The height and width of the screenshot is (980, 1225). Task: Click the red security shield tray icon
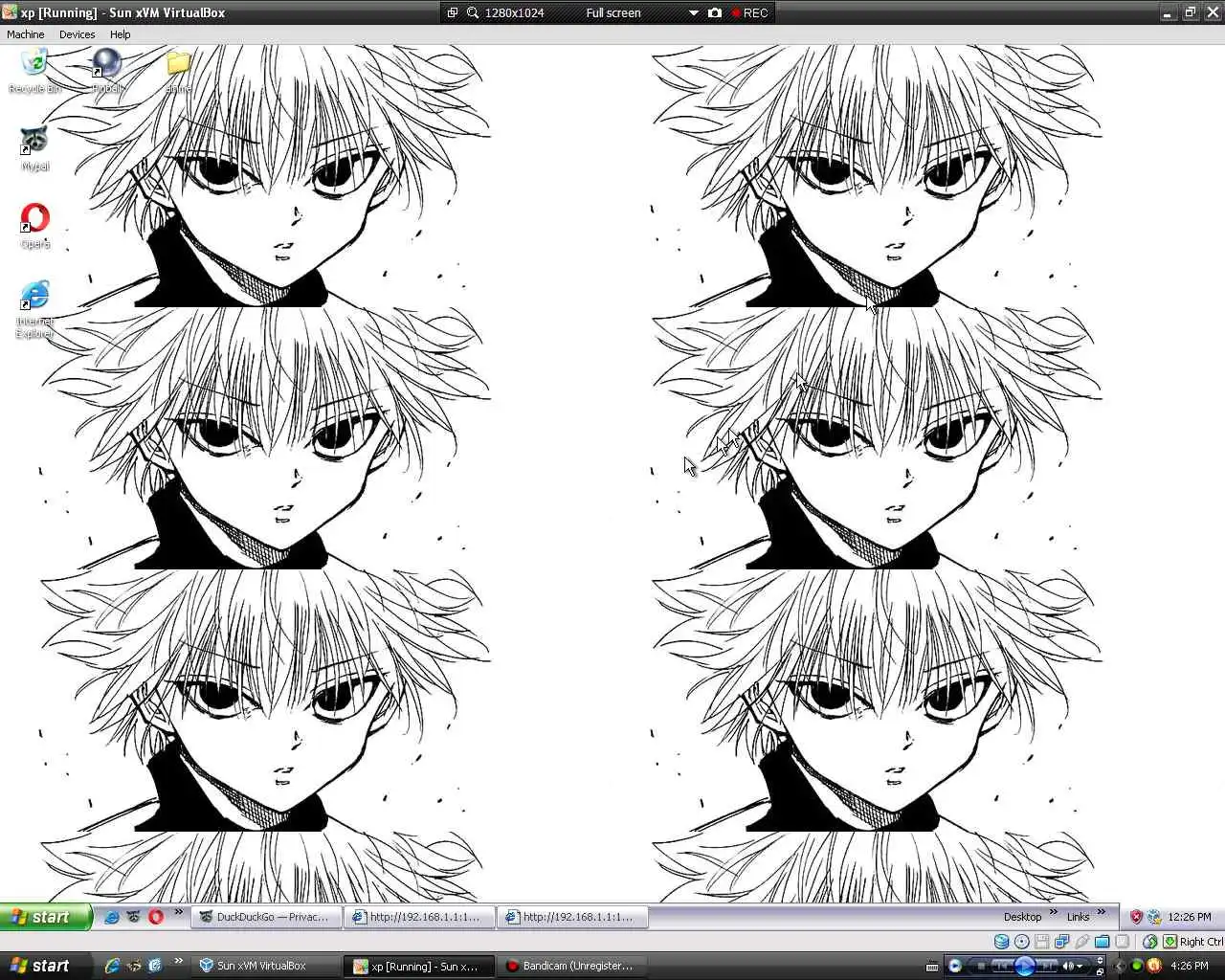tap(1136, 917)
